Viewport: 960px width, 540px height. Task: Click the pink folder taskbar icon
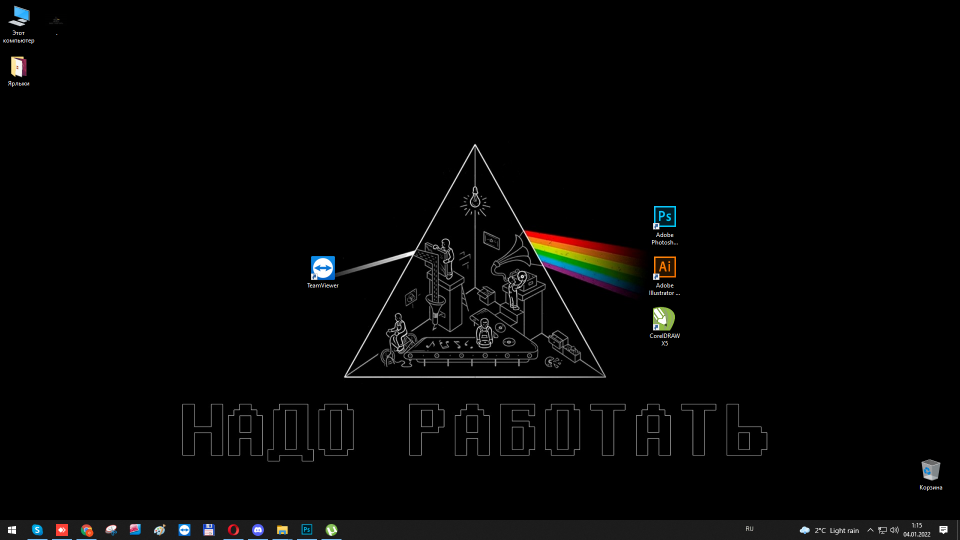(x=135, y=530)
